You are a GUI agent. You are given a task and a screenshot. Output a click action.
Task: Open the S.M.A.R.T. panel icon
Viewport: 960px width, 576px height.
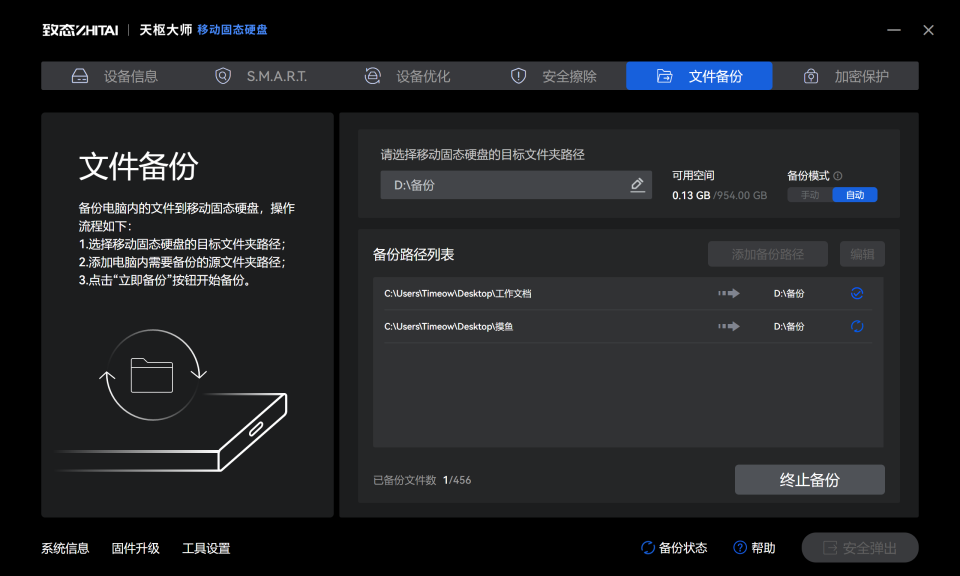(222, 75)
